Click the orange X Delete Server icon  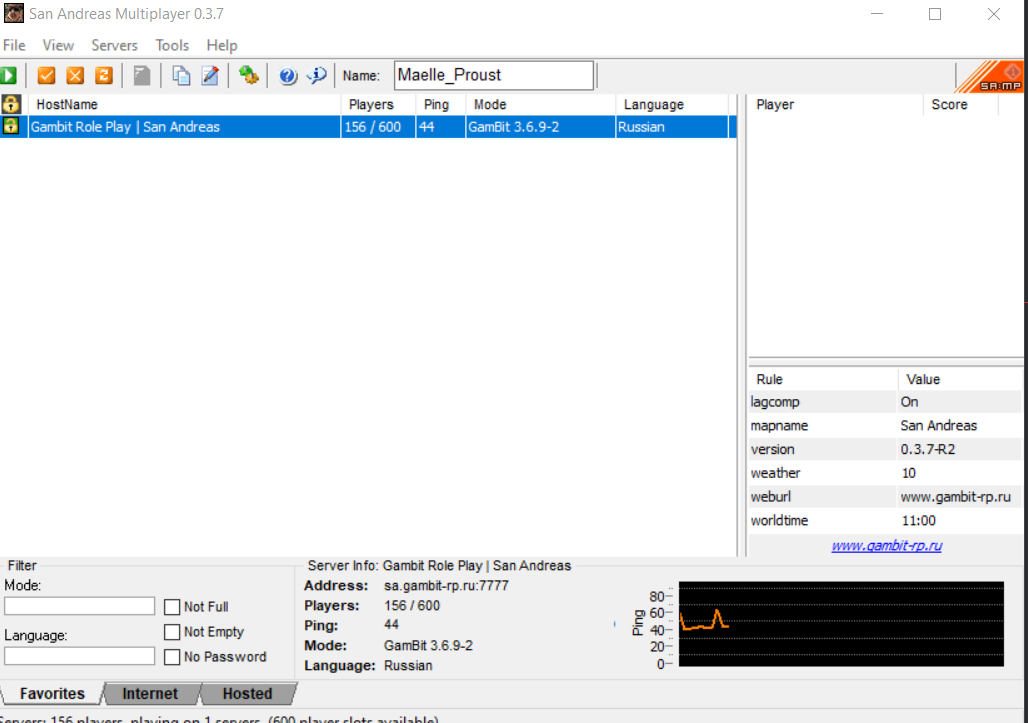click(75, 76)
